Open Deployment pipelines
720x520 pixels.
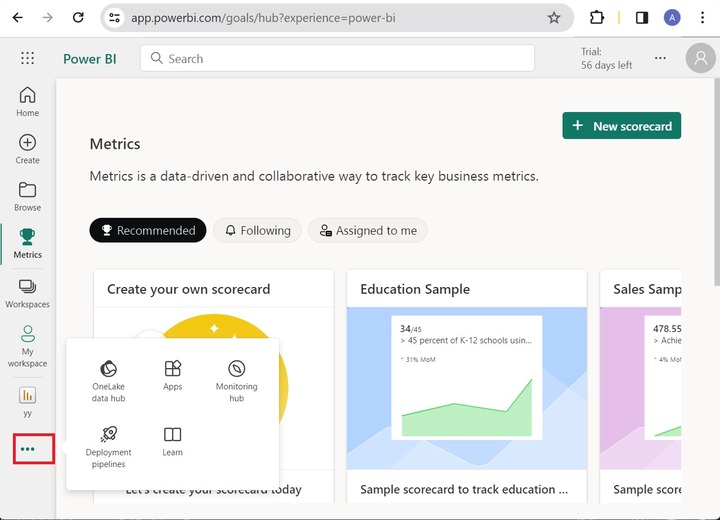click(x=108, y=435)
